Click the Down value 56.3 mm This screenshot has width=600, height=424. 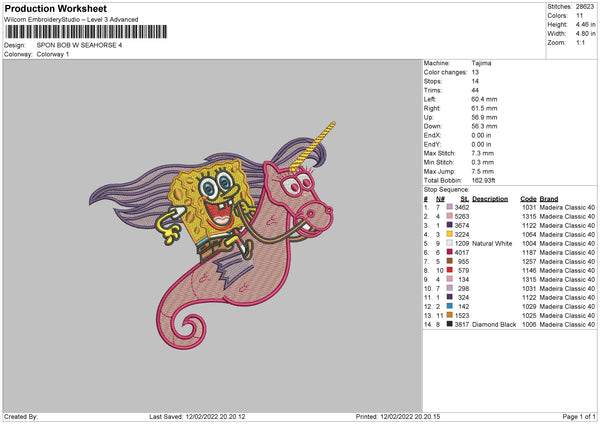[484, 126]
